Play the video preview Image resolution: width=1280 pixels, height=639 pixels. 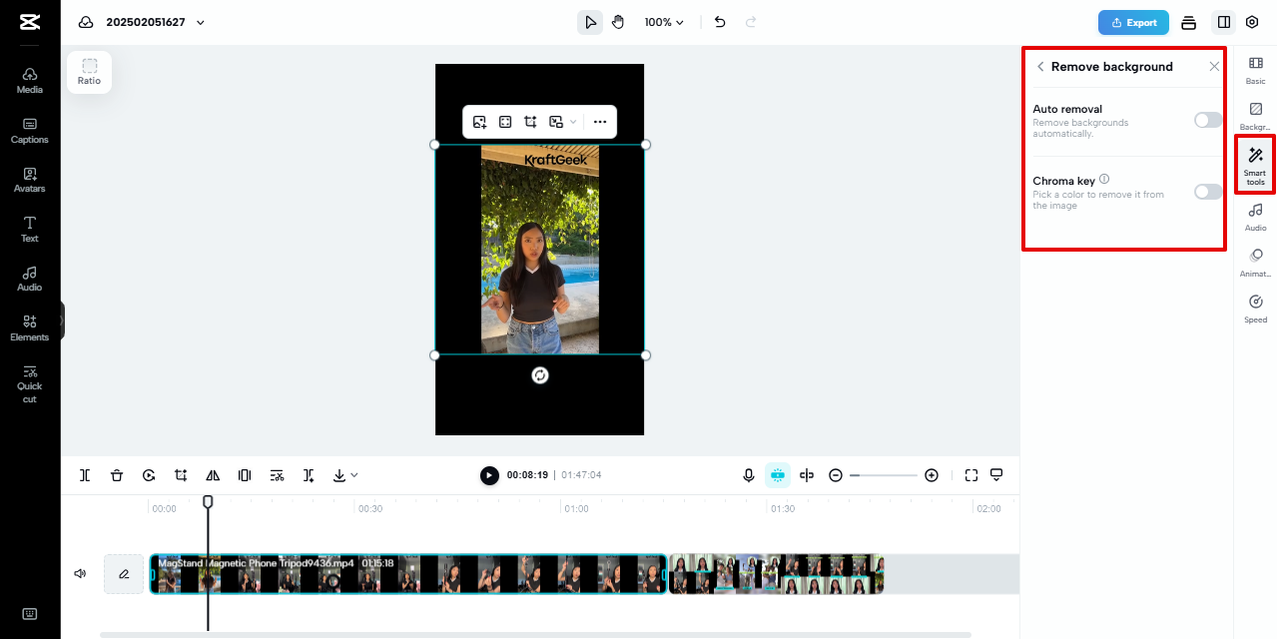pos(489,475)
